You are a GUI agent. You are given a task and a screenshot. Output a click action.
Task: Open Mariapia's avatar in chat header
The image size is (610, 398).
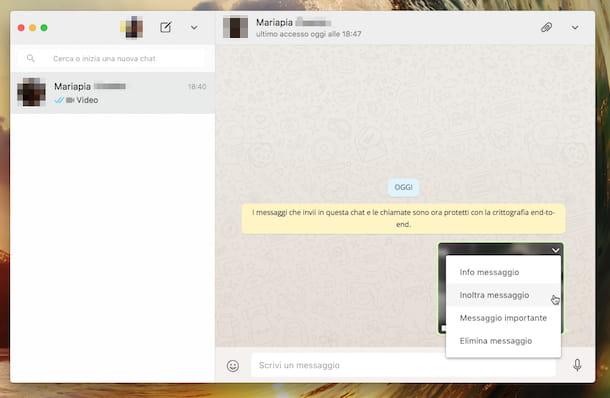[235, 27]
